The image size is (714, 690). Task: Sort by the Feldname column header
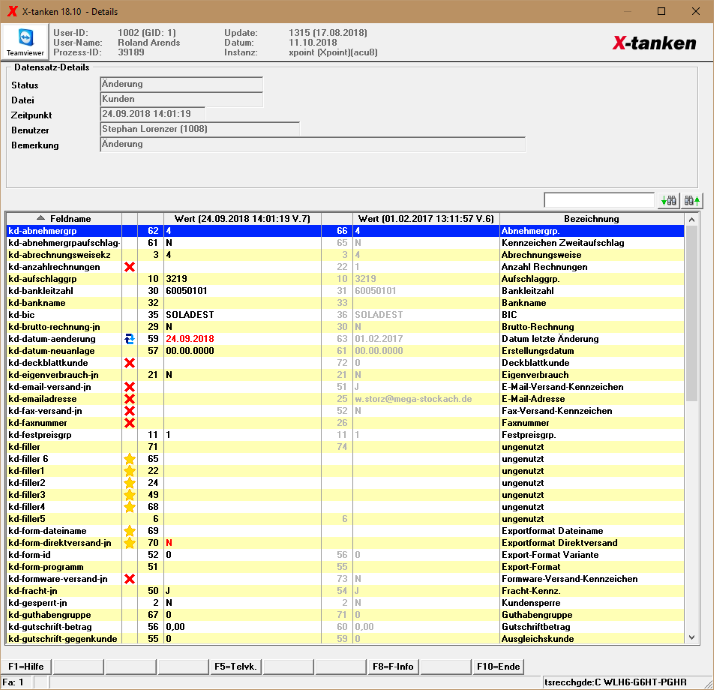tap(64, 219)
